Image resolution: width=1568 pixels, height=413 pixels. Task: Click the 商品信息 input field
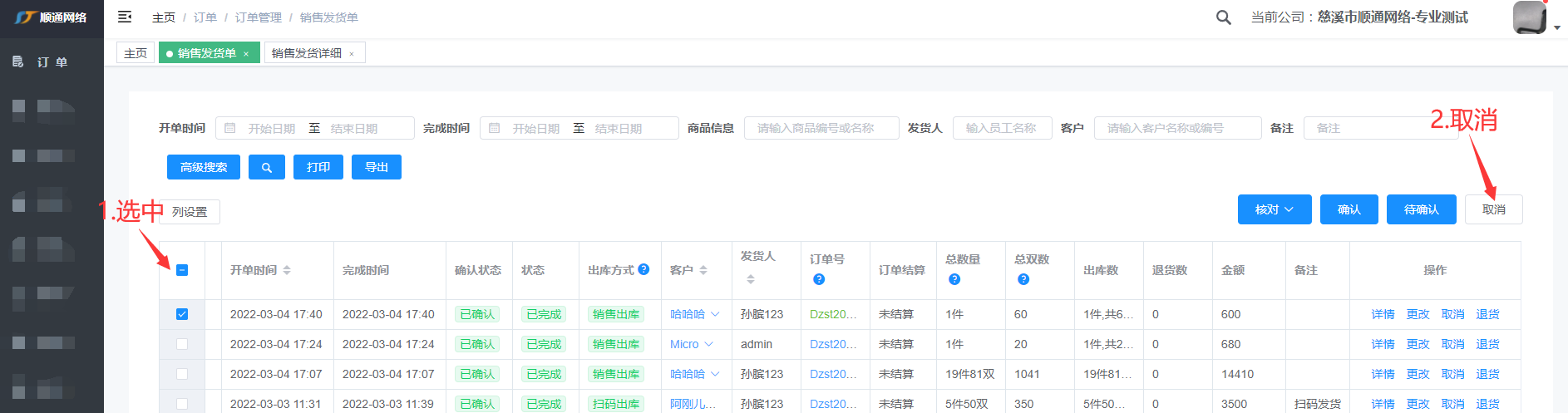821,128
